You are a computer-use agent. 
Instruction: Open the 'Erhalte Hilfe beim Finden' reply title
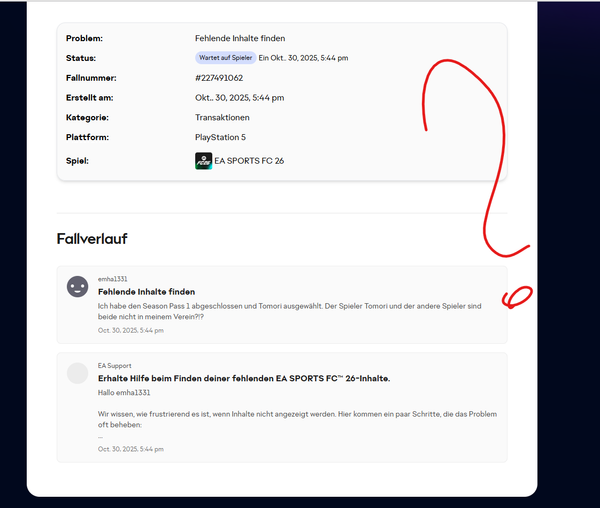[243, 378]
